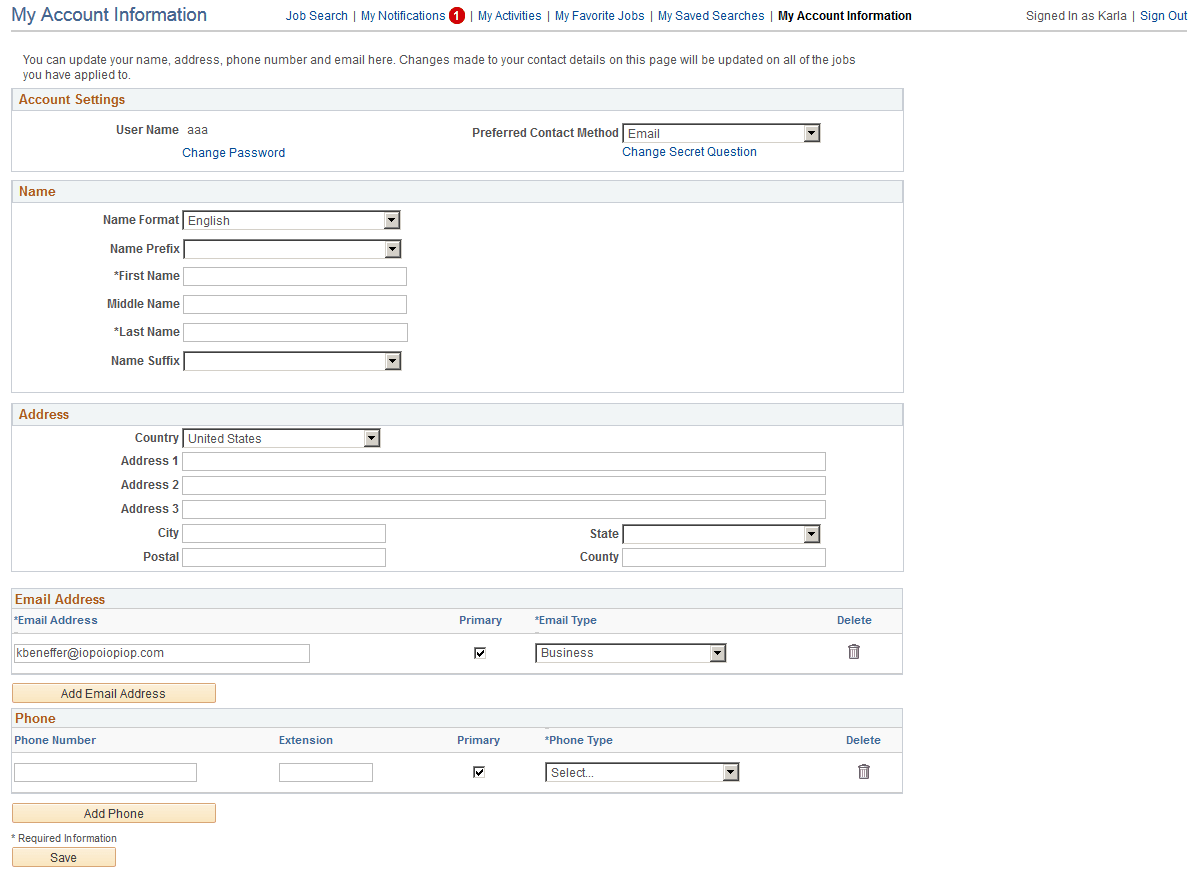
Task: Go to My Saved Searches
Action: coord(710,16)
